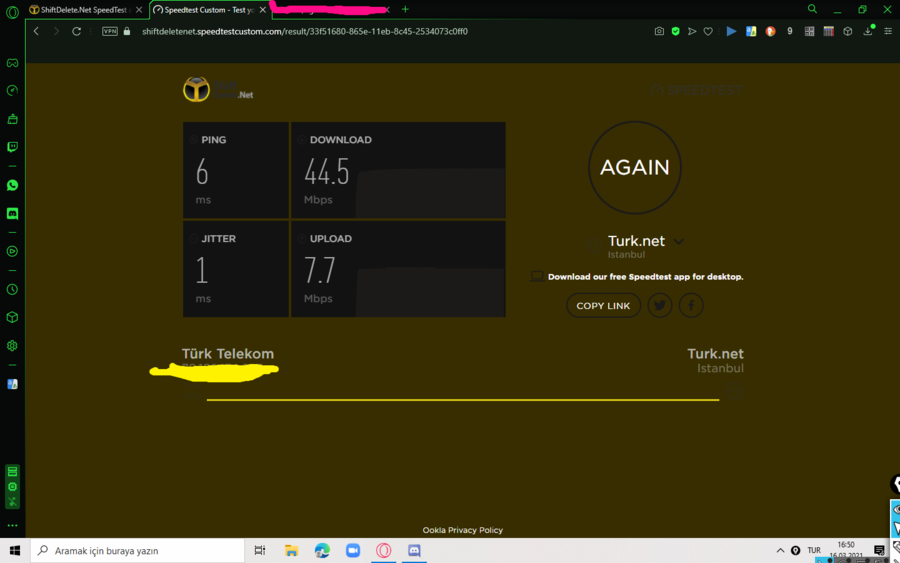Viewport: 900px width, 563px height.
Task: Share result via Twitter icon
Action: (x=660, y=305)
